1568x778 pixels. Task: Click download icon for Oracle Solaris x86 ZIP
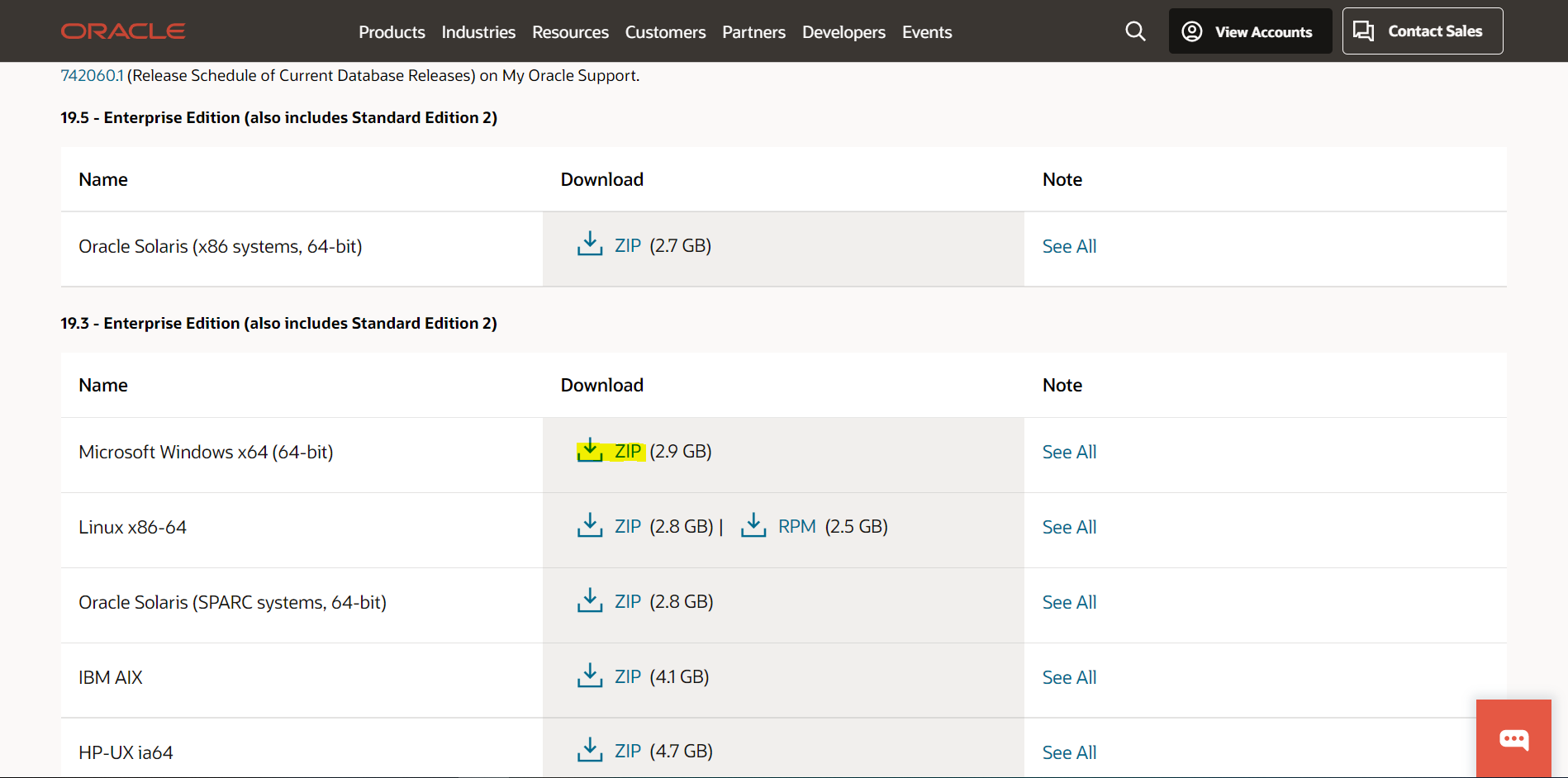(590, 244)
